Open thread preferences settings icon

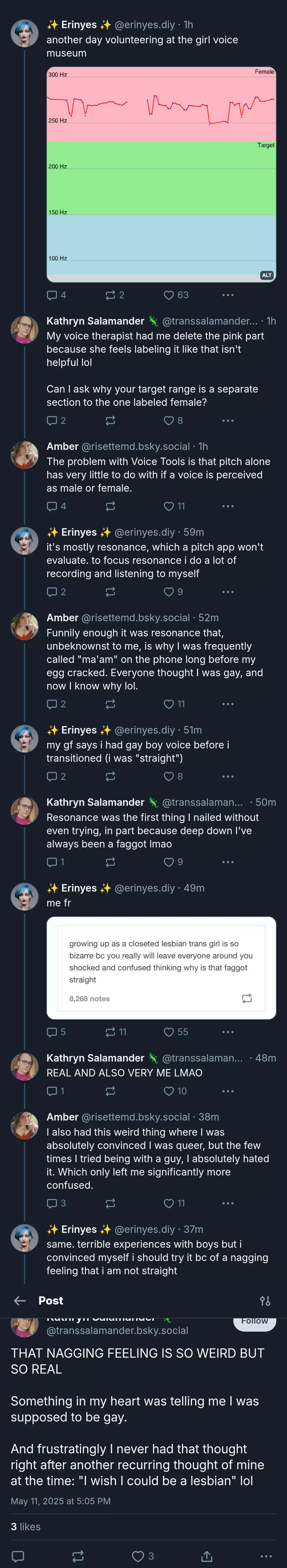pyautogui.click(x=265, y=1301)
